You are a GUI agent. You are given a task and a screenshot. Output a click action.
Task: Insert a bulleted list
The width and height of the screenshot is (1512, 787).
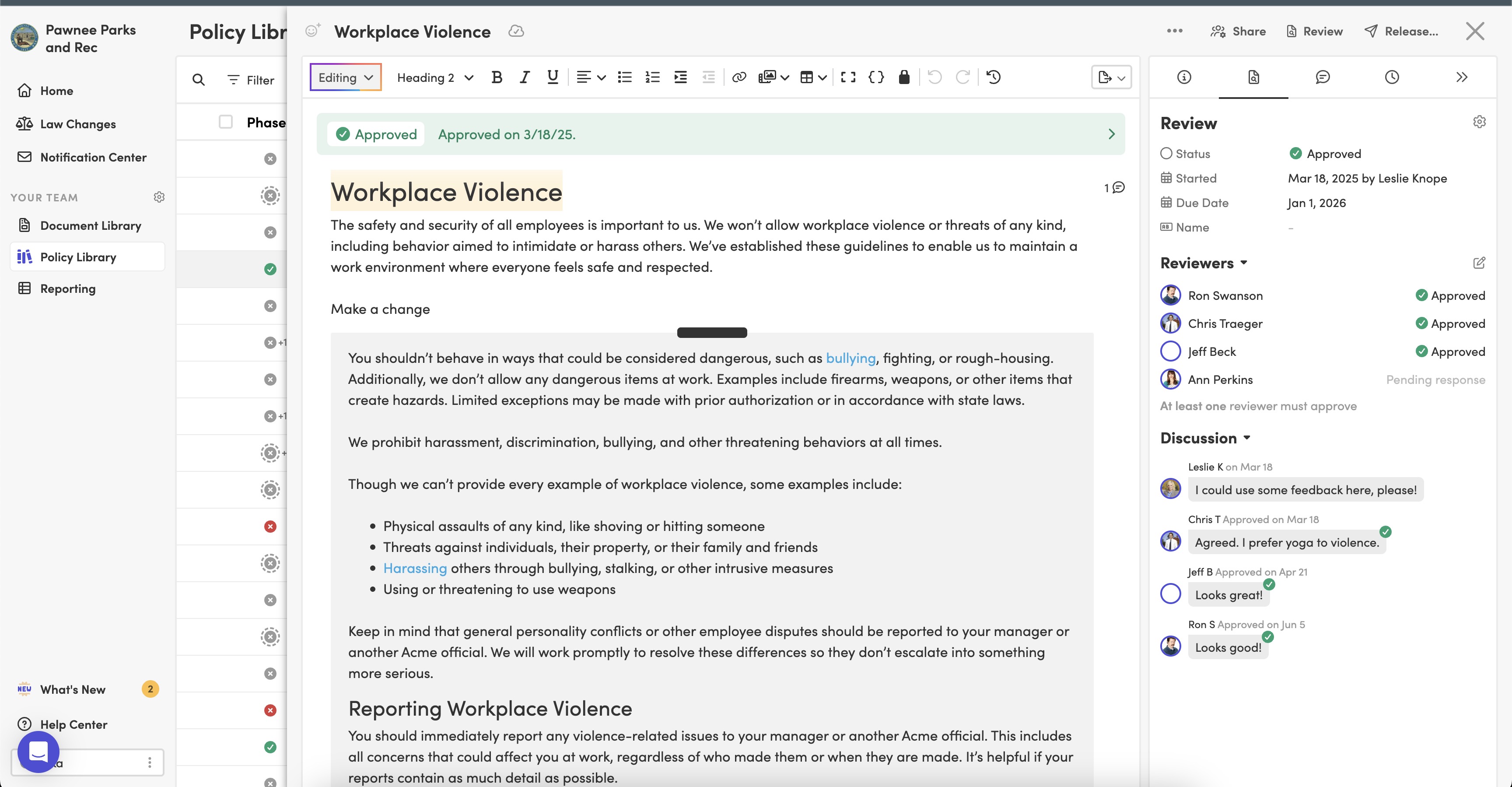624,77
